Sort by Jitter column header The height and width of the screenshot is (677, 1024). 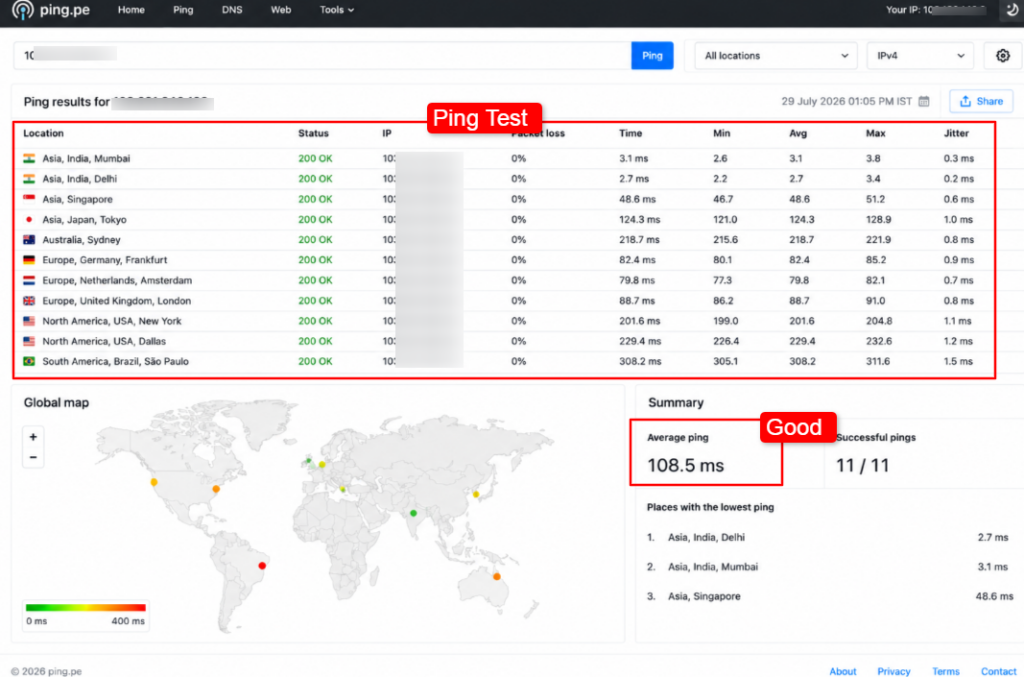click(956, 133)
